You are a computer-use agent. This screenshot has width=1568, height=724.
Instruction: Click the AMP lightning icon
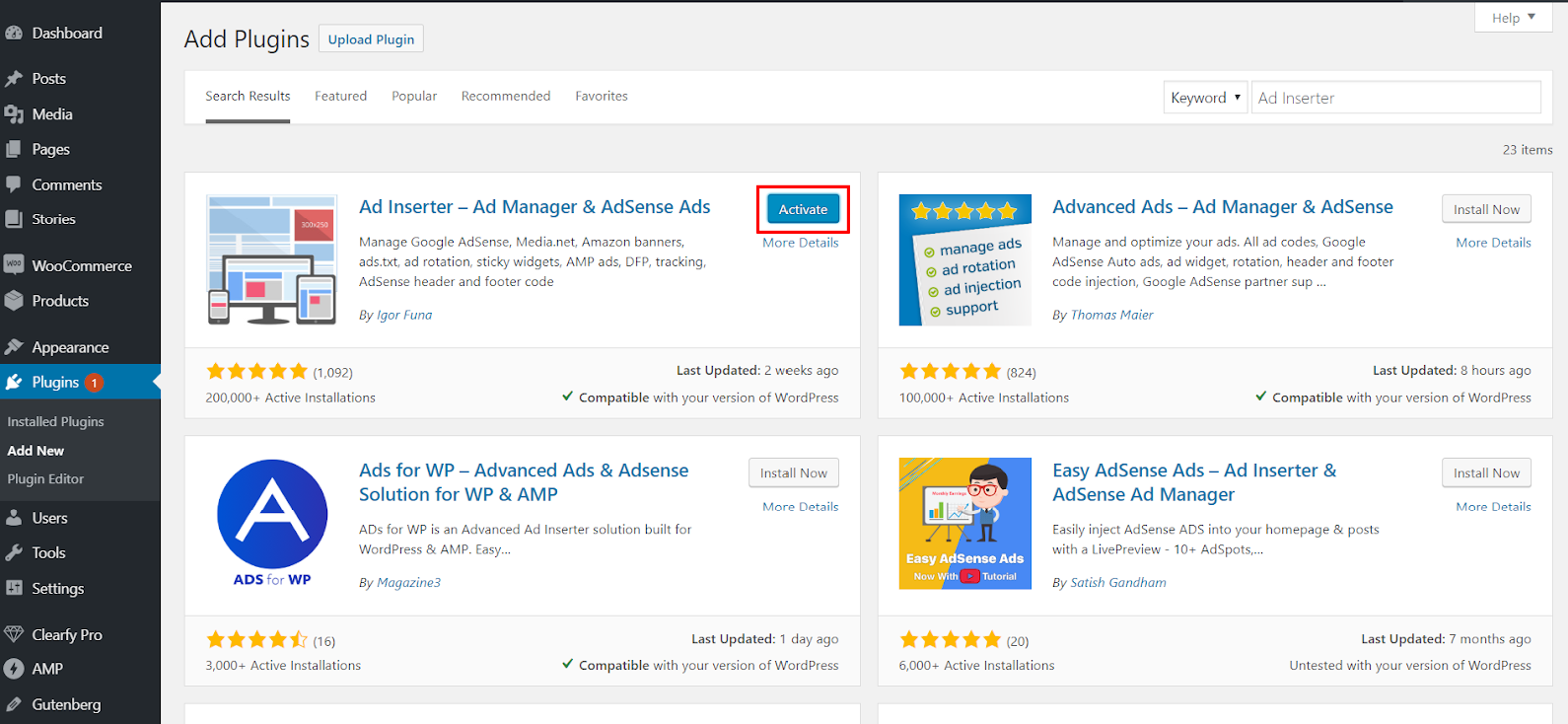click(x=14, y=669)
